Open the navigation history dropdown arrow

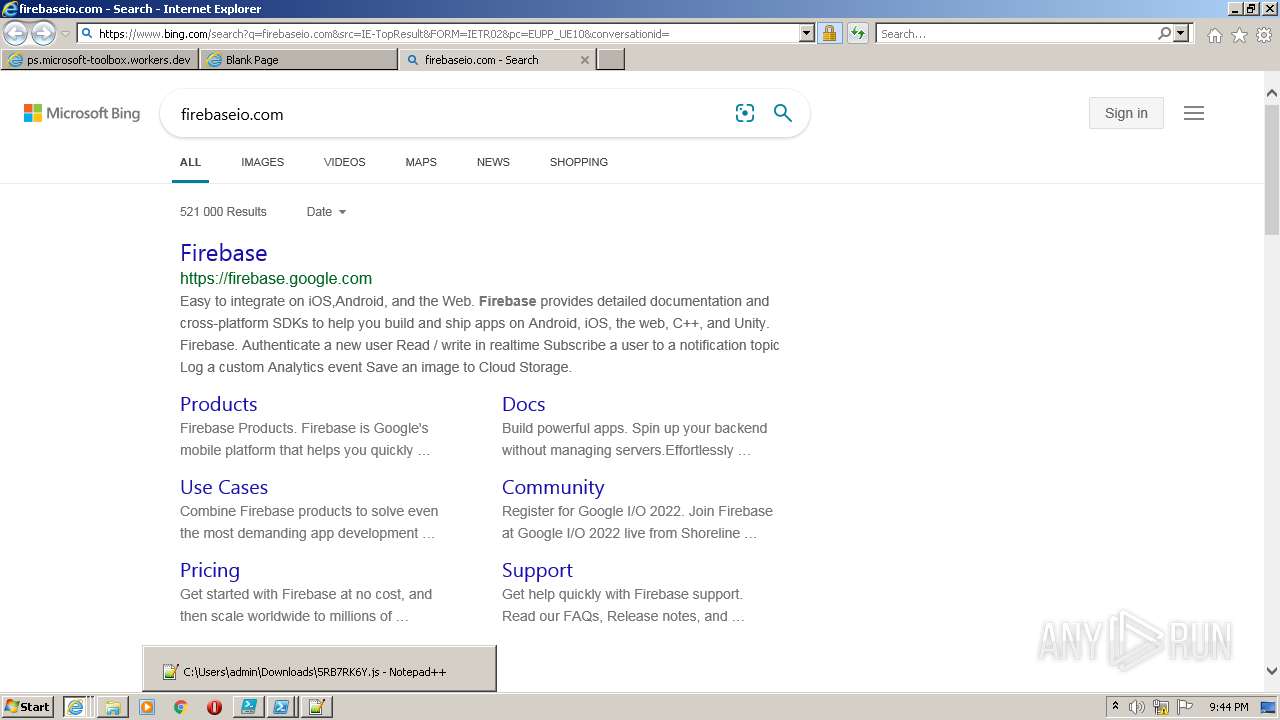[x=65, y=34]
